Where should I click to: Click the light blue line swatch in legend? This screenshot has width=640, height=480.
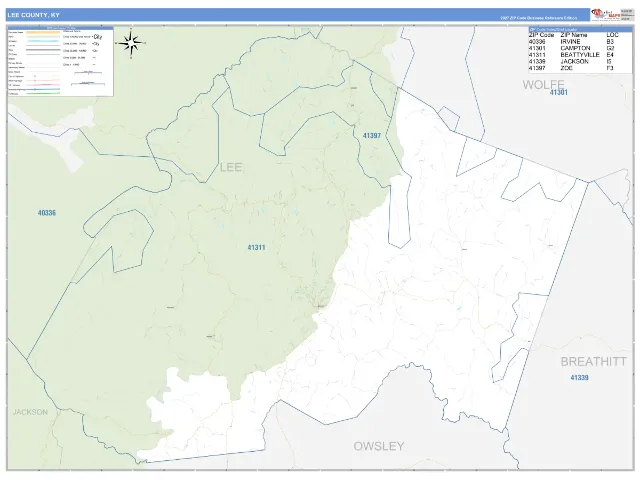pyautogui.click(x=43, y=41)
